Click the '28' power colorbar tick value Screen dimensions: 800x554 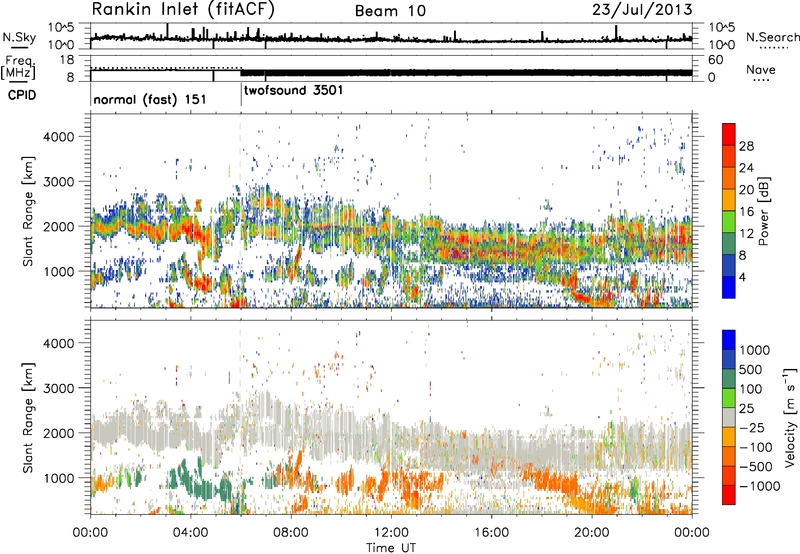(x=746, y=146)
